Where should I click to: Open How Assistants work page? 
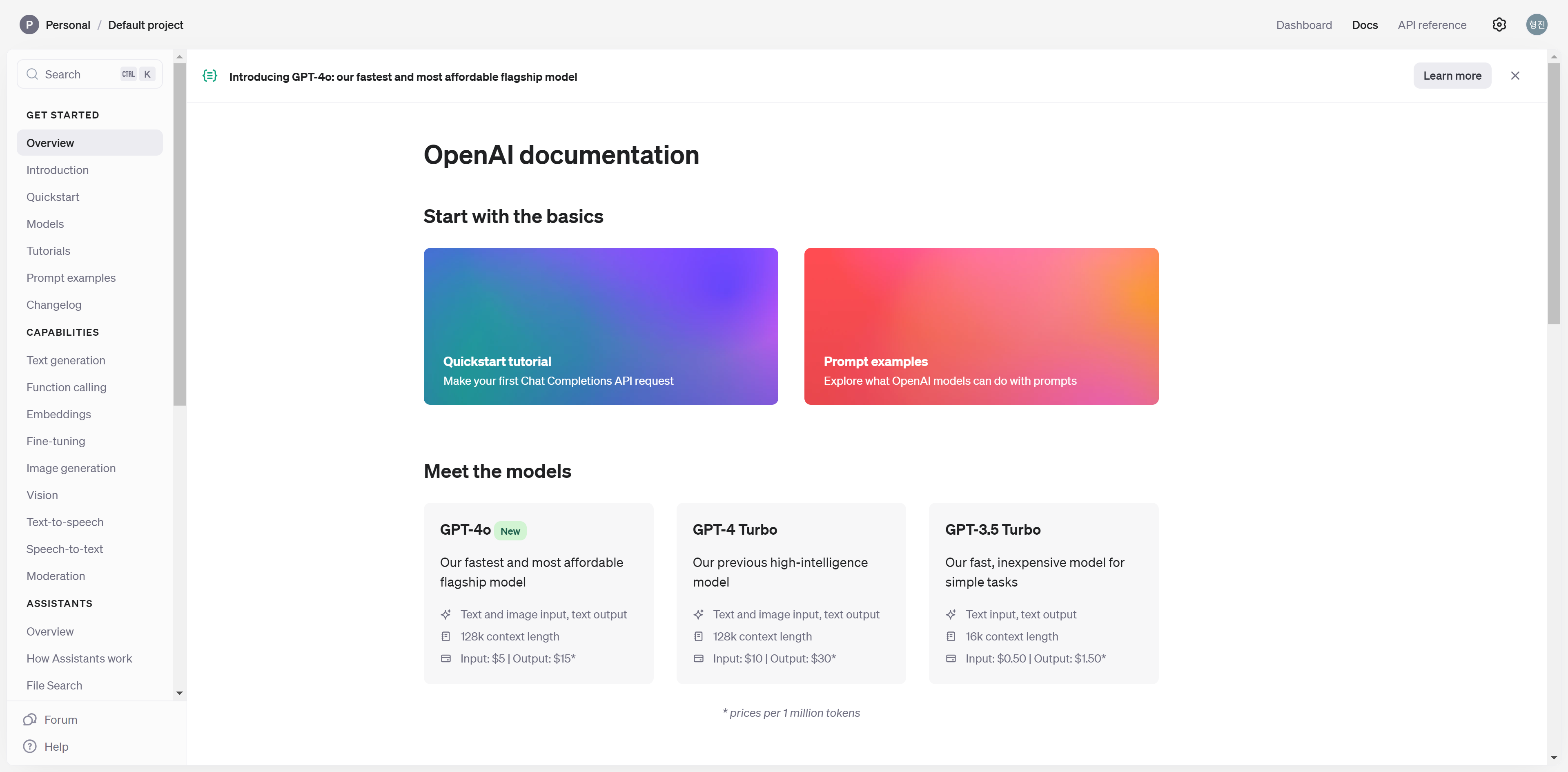79,658
